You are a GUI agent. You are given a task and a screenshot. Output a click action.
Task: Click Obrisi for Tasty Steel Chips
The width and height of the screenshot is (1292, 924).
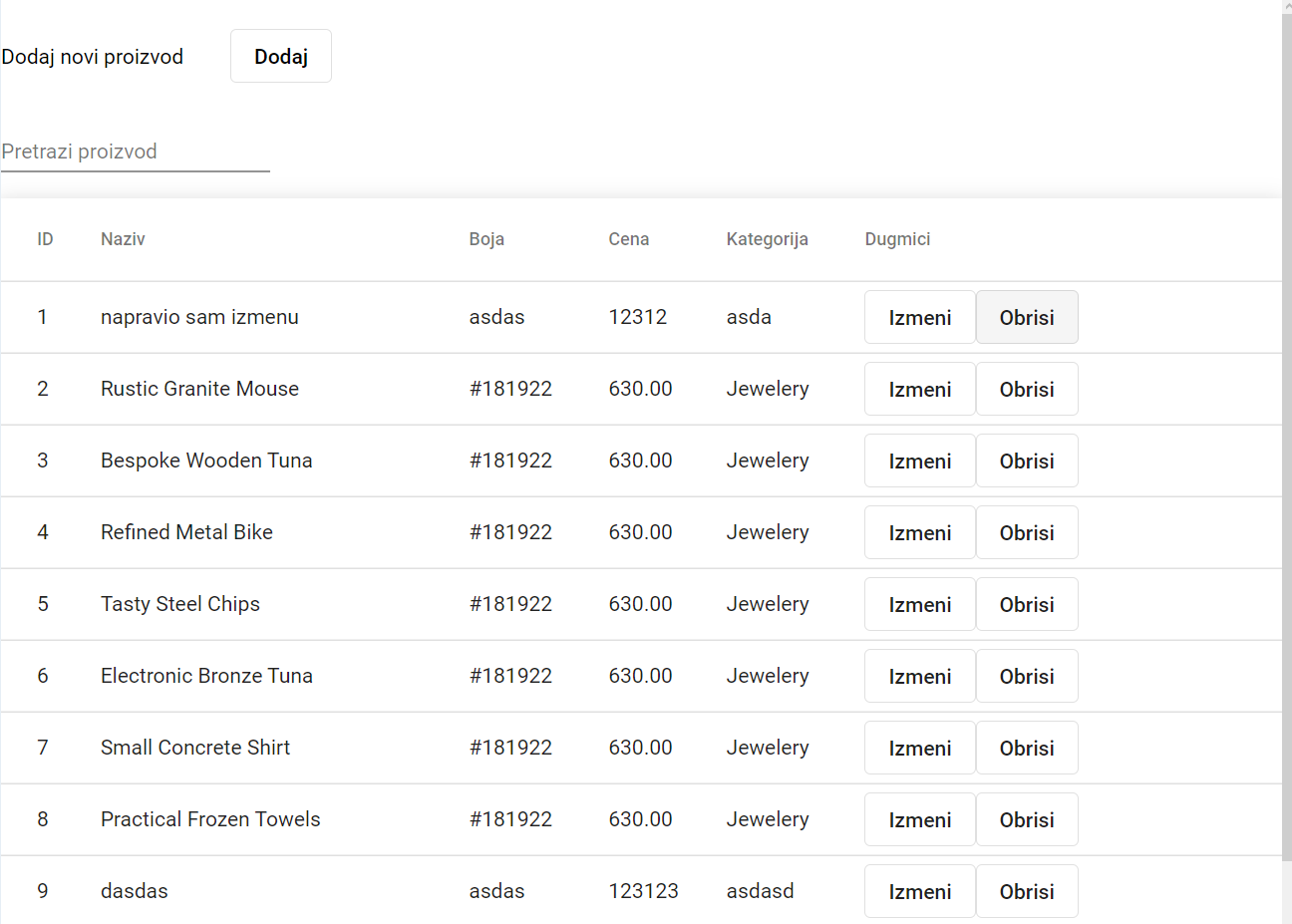tap(1027, 604)
